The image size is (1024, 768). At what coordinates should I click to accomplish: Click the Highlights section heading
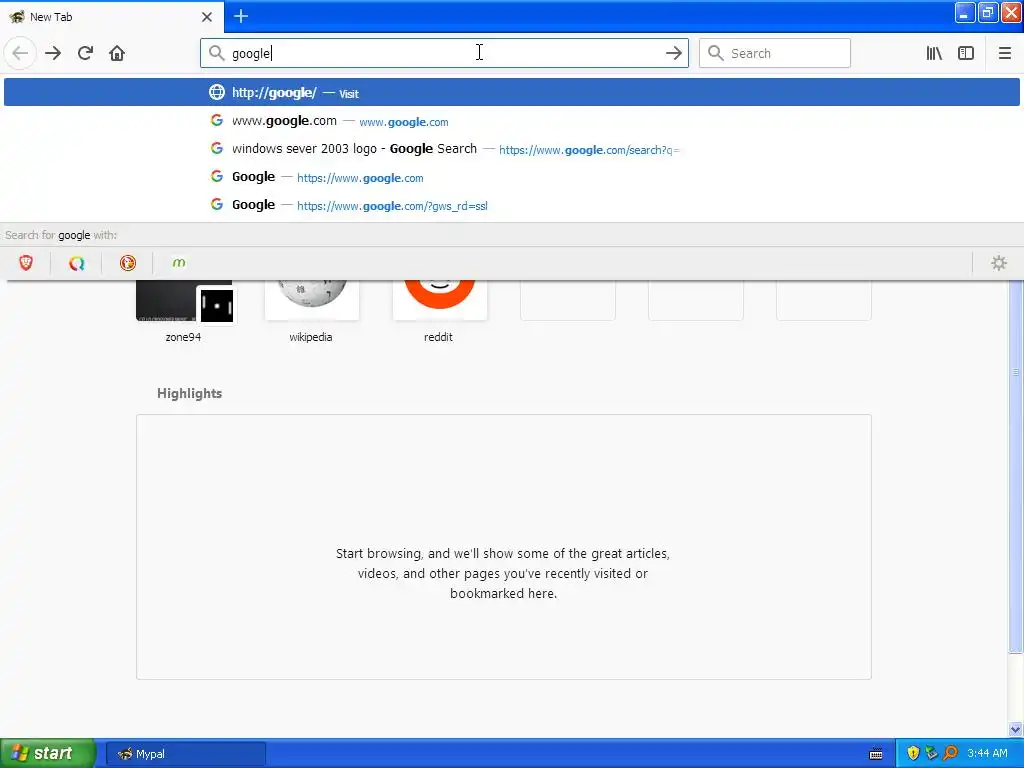point(189,393)
